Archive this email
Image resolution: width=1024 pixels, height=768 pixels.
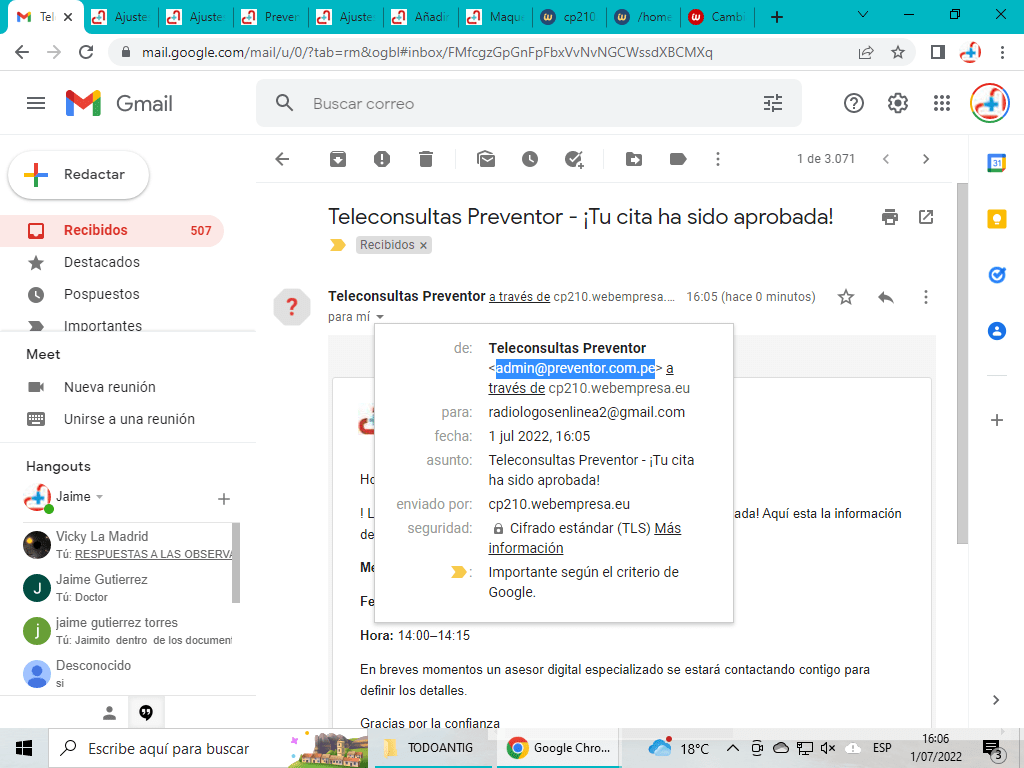338,159
